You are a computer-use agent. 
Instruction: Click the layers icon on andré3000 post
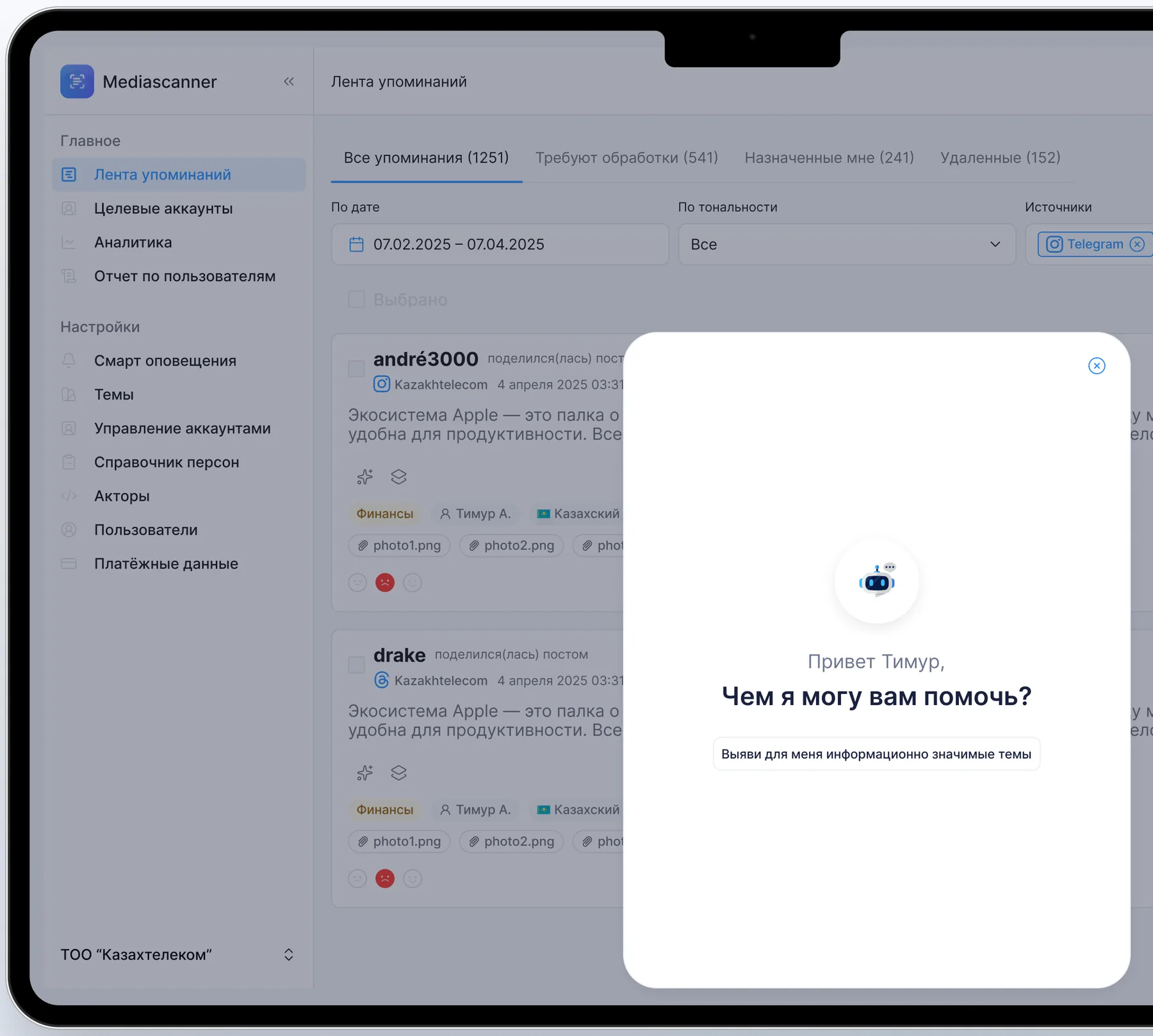point(399,477)
